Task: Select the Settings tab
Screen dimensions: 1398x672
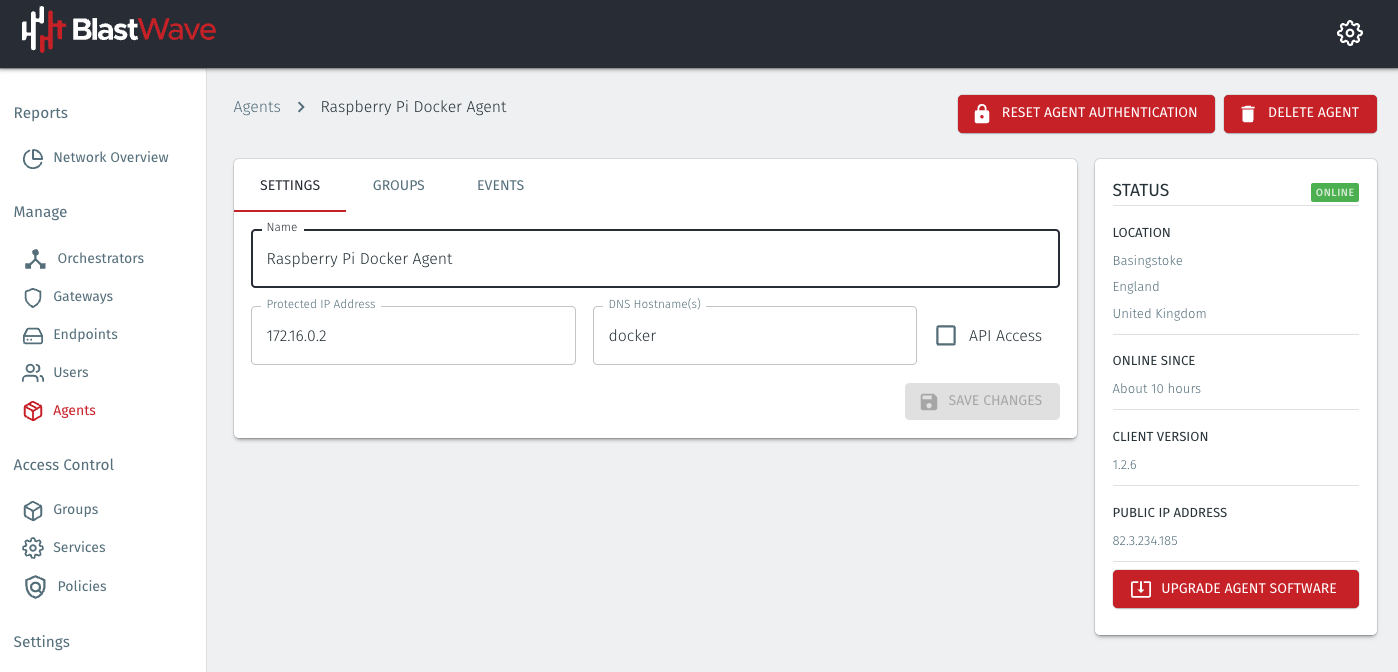Action: [x=290, y=185]
